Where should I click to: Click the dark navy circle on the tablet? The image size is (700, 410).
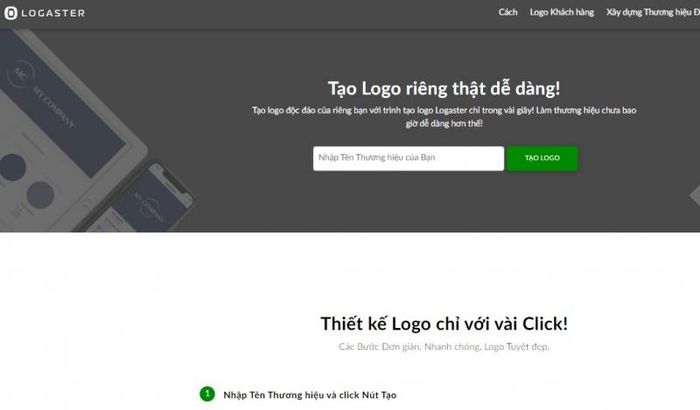coord(12,167)
